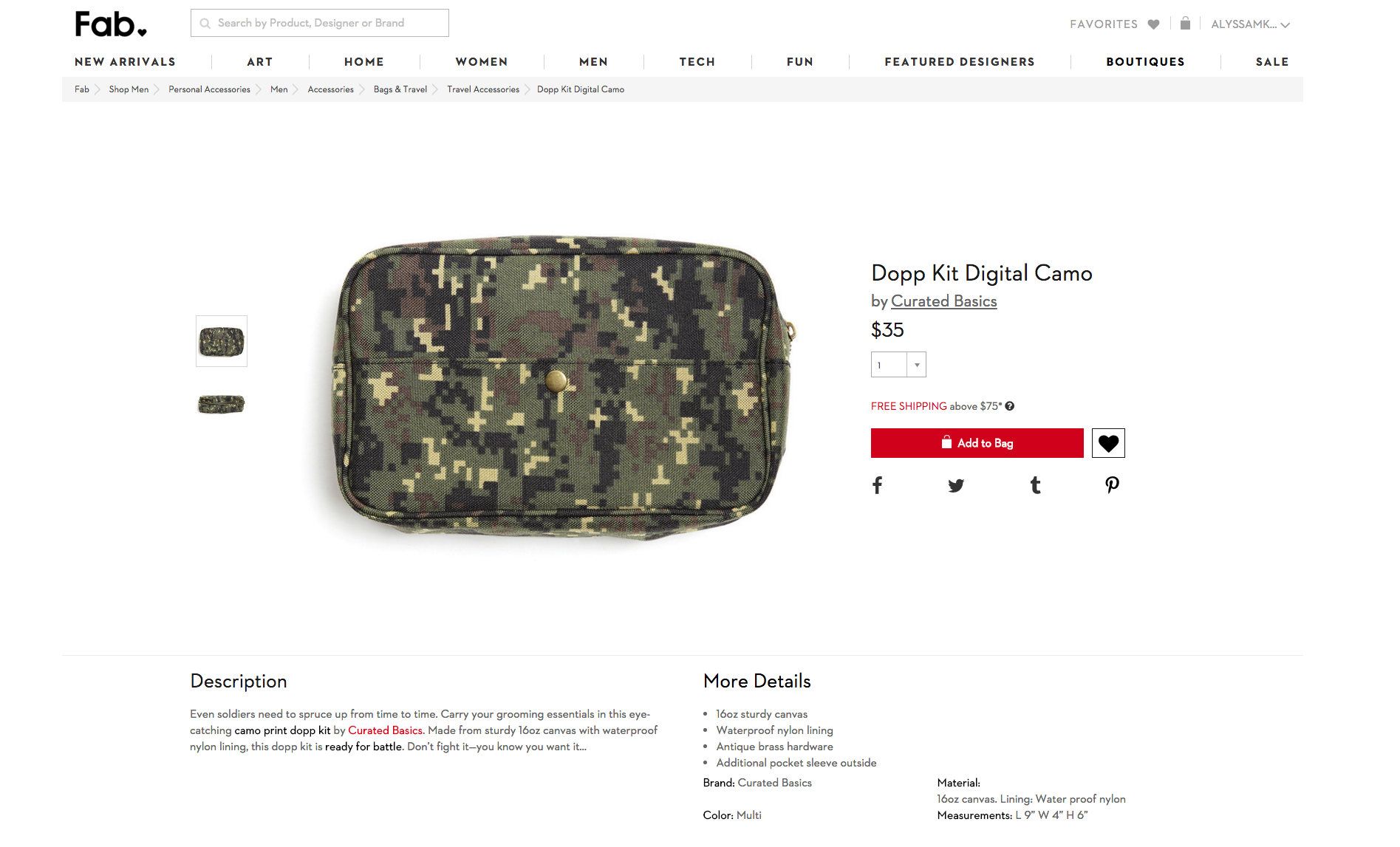Share product via Twitter bird icon
The width and height of the screenshot is (1400, 847).
(x=956, y=485)
